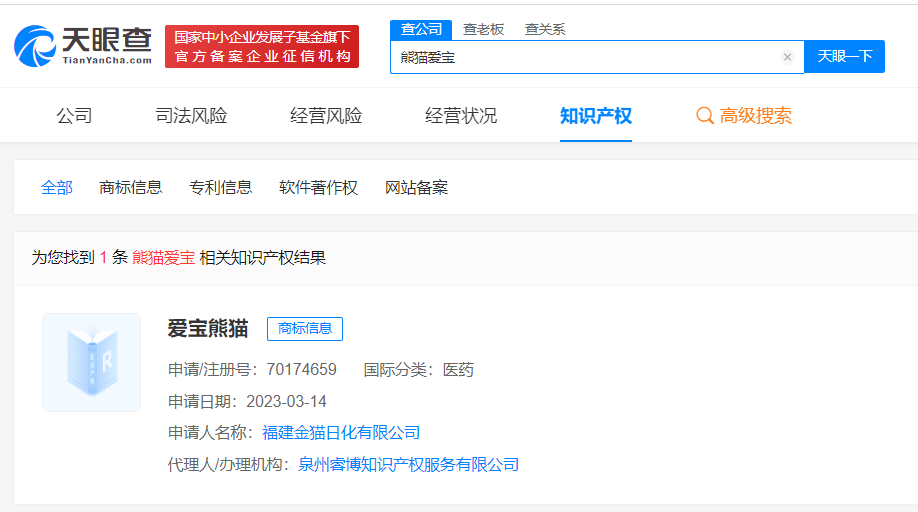The width and height of the screenshot is (918, 512).
Task: Select the 查公司 search tab
Action: [421, 29]
